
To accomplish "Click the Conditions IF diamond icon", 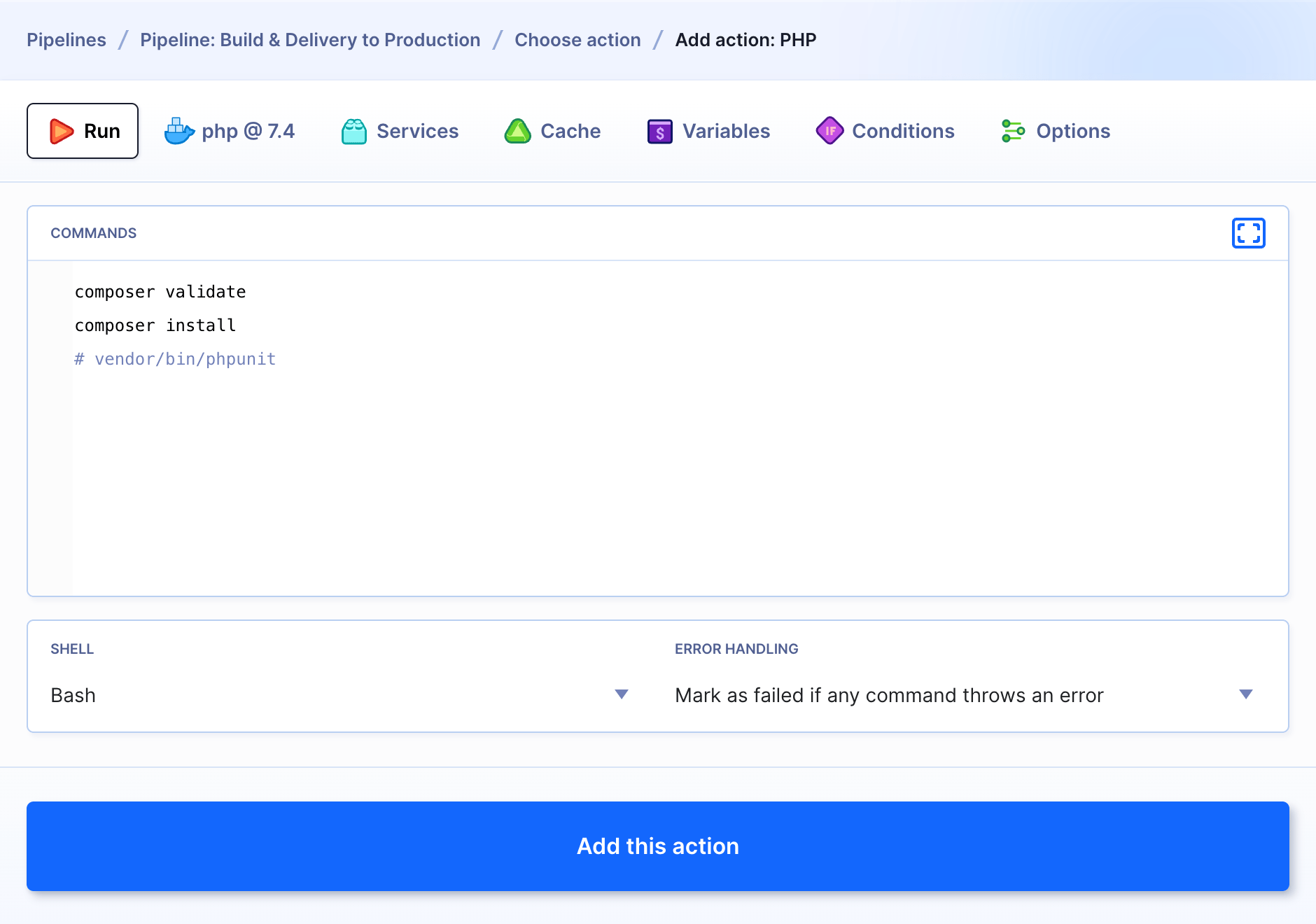I will click(x=830, y=131).
